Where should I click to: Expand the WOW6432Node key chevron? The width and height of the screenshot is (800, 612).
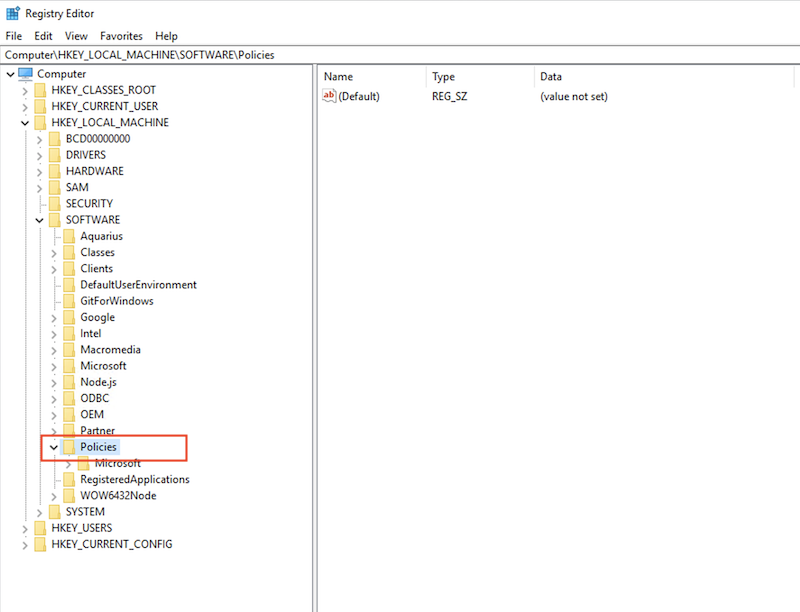click(54, 497)
